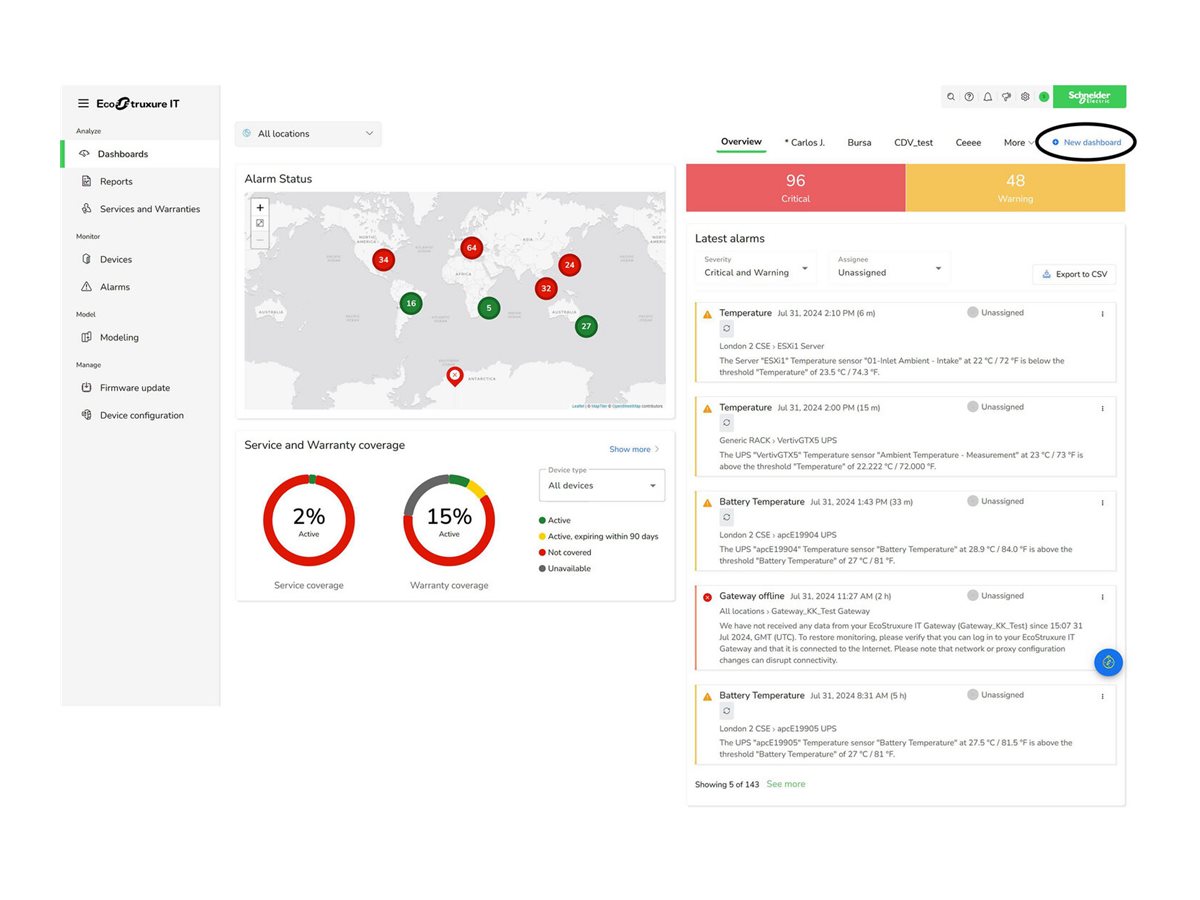Open the Assignee dropdown set to Unassigned
The width and height of the screenshot is (1200, 900).
890,268
